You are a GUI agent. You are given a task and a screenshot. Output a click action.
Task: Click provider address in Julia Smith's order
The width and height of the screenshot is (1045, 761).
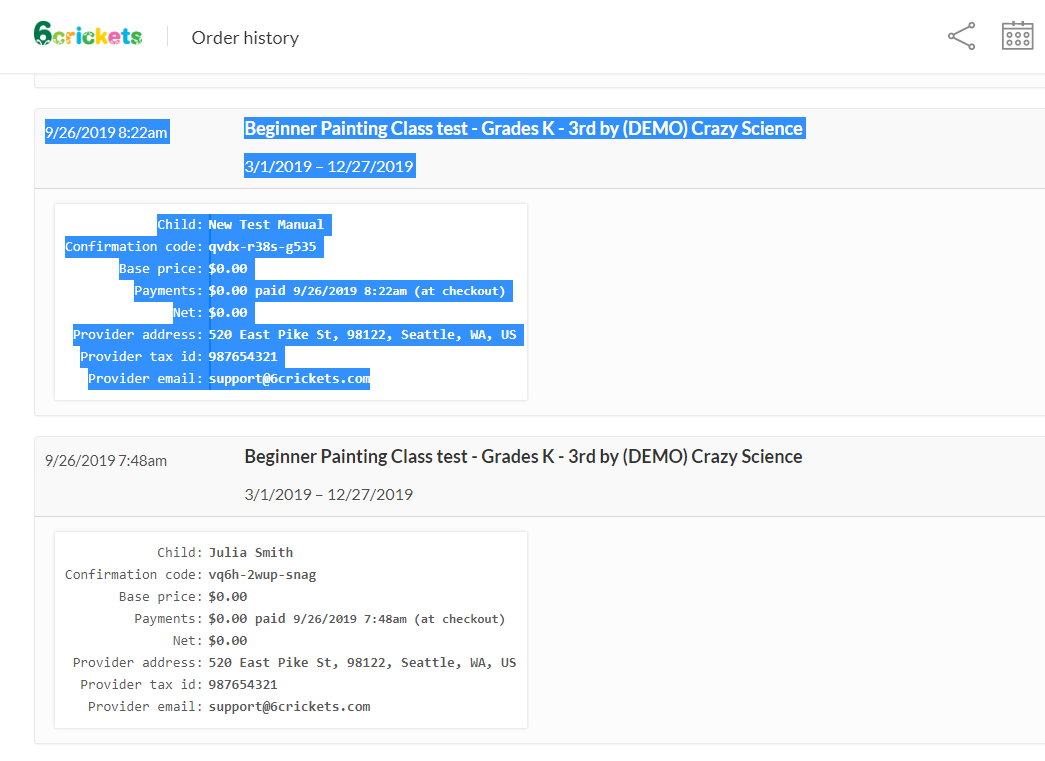point(362,663)
